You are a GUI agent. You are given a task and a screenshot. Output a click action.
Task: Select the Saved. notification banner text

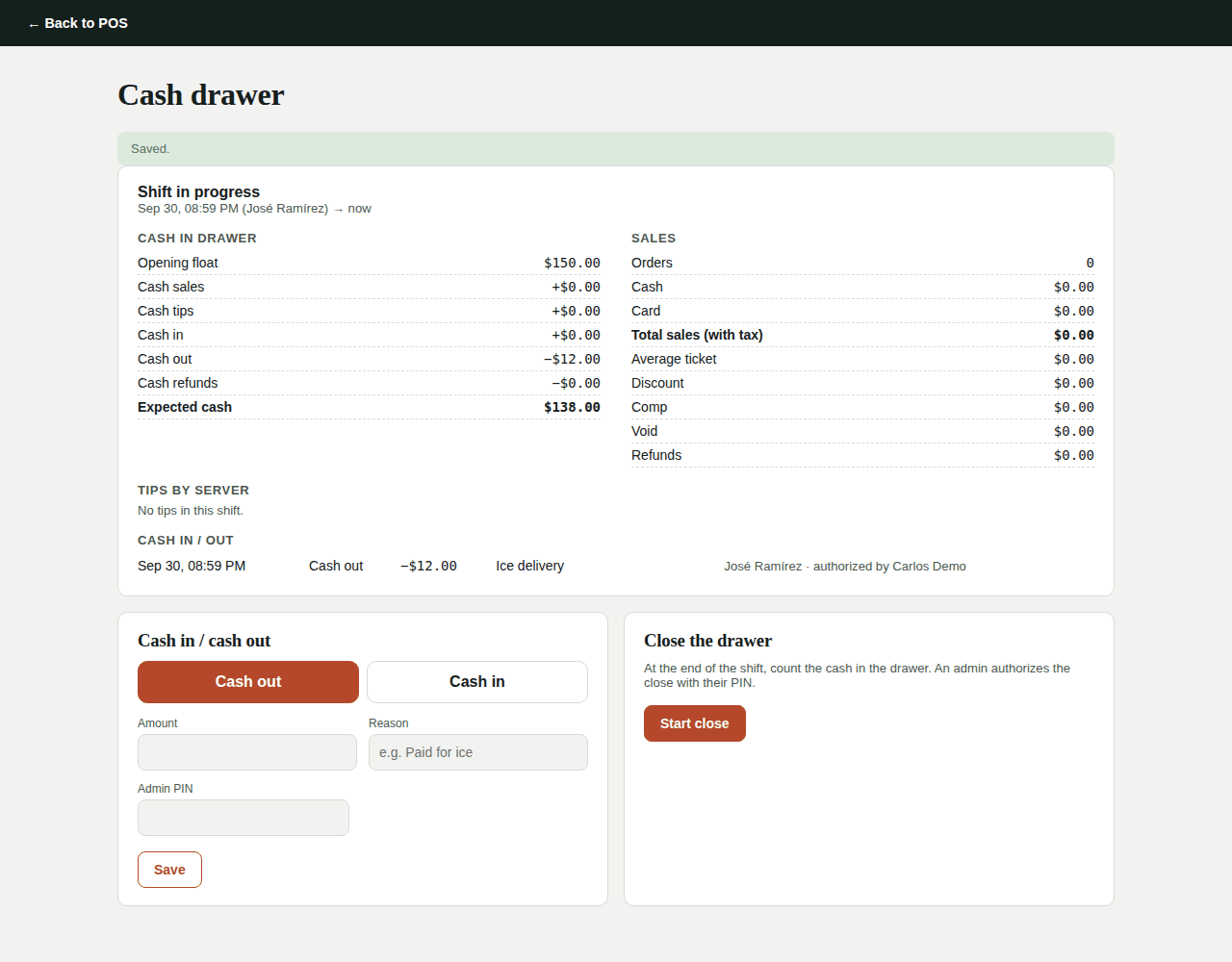150,149
